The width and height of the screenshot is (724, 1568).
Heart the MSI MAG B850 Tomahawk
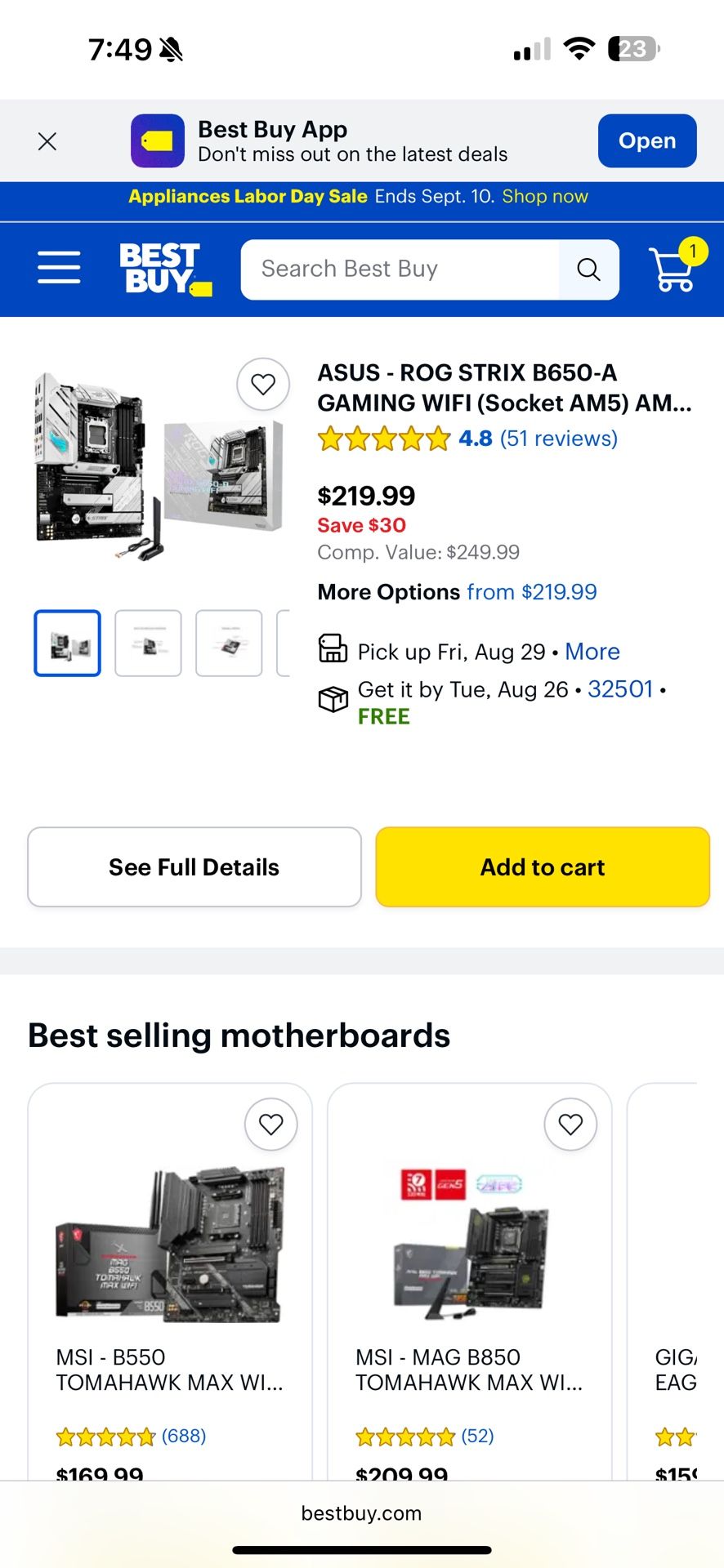[x=571, y=1124]
